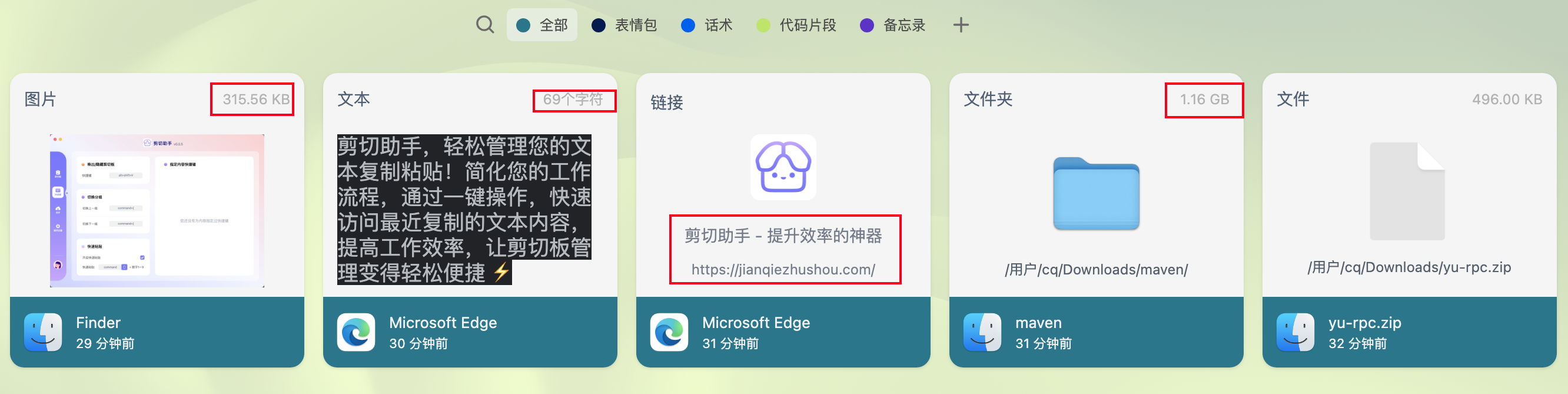Click the Finder icon beside maven

tap(982, 332)
